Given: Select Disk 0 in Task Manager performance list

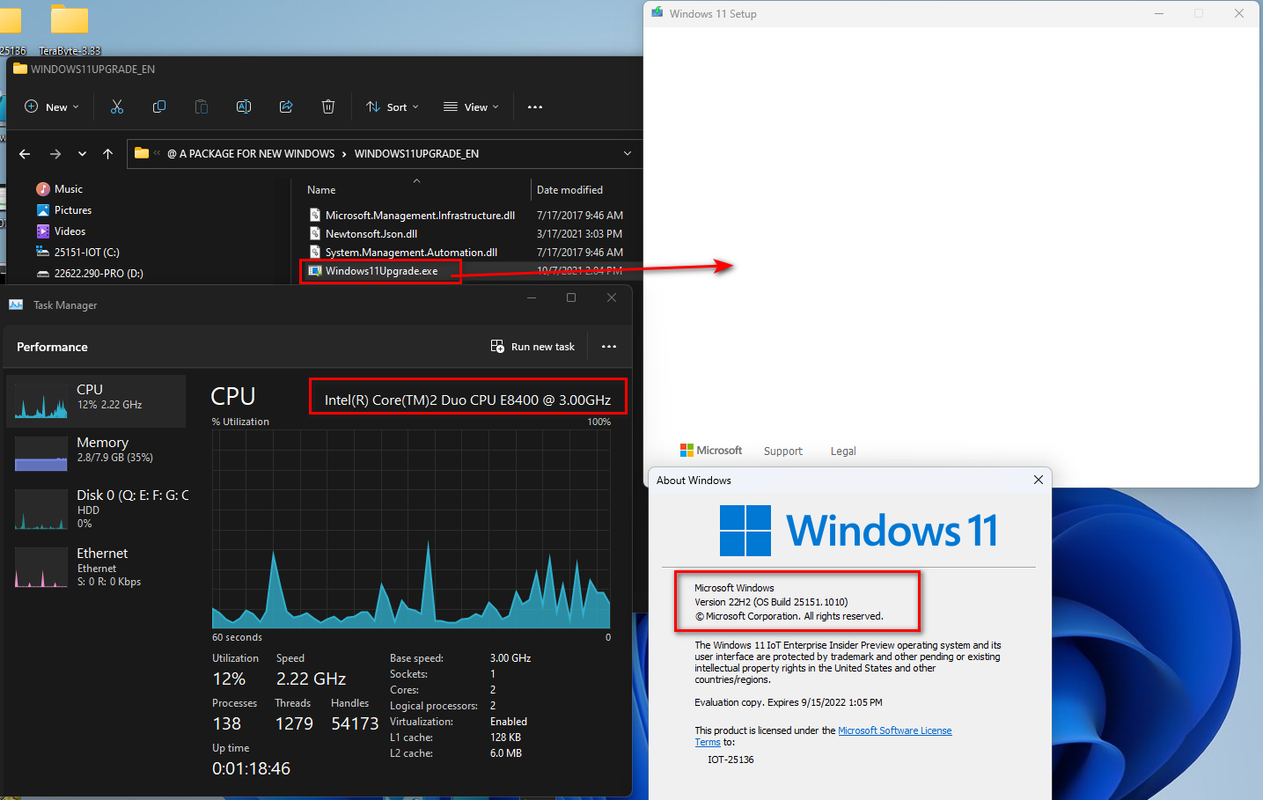Looking at the screenshot, I should pos(96,508).
